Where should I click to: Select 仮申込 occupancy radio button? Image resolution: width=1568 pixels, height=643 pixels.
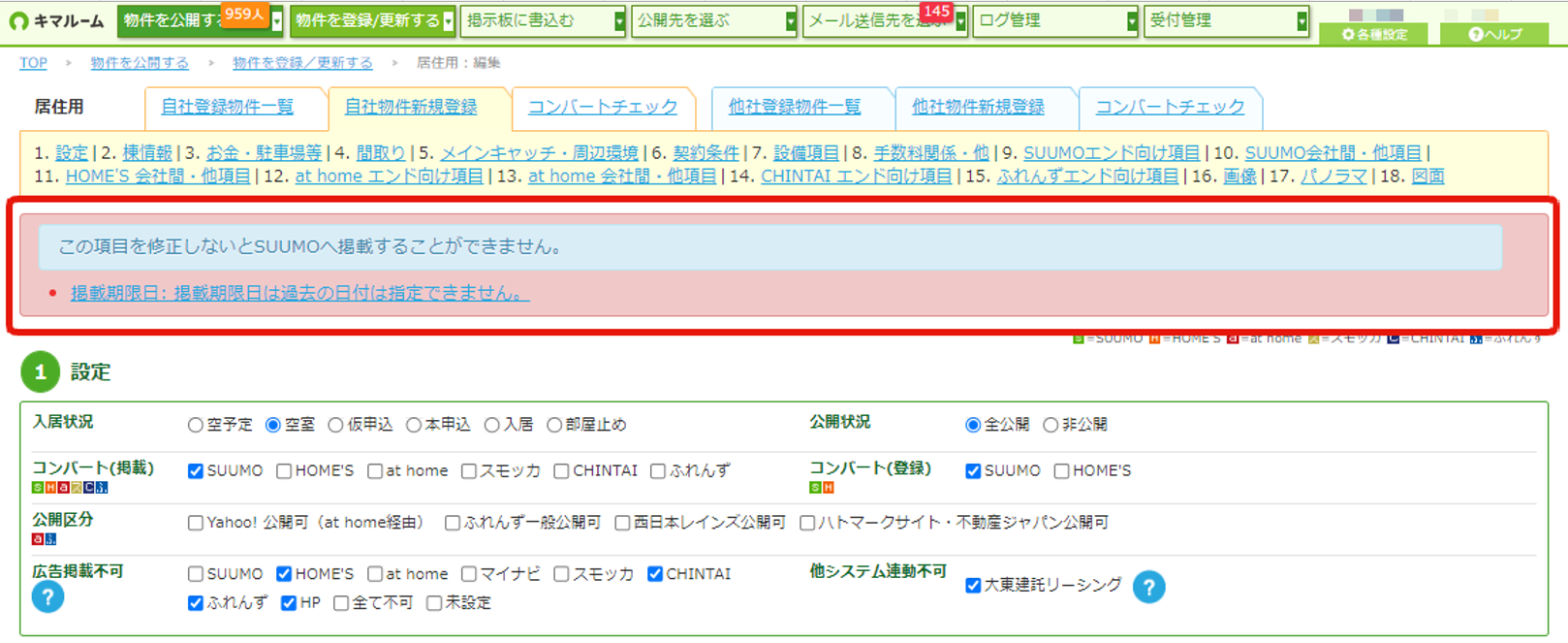click(335, 425)
